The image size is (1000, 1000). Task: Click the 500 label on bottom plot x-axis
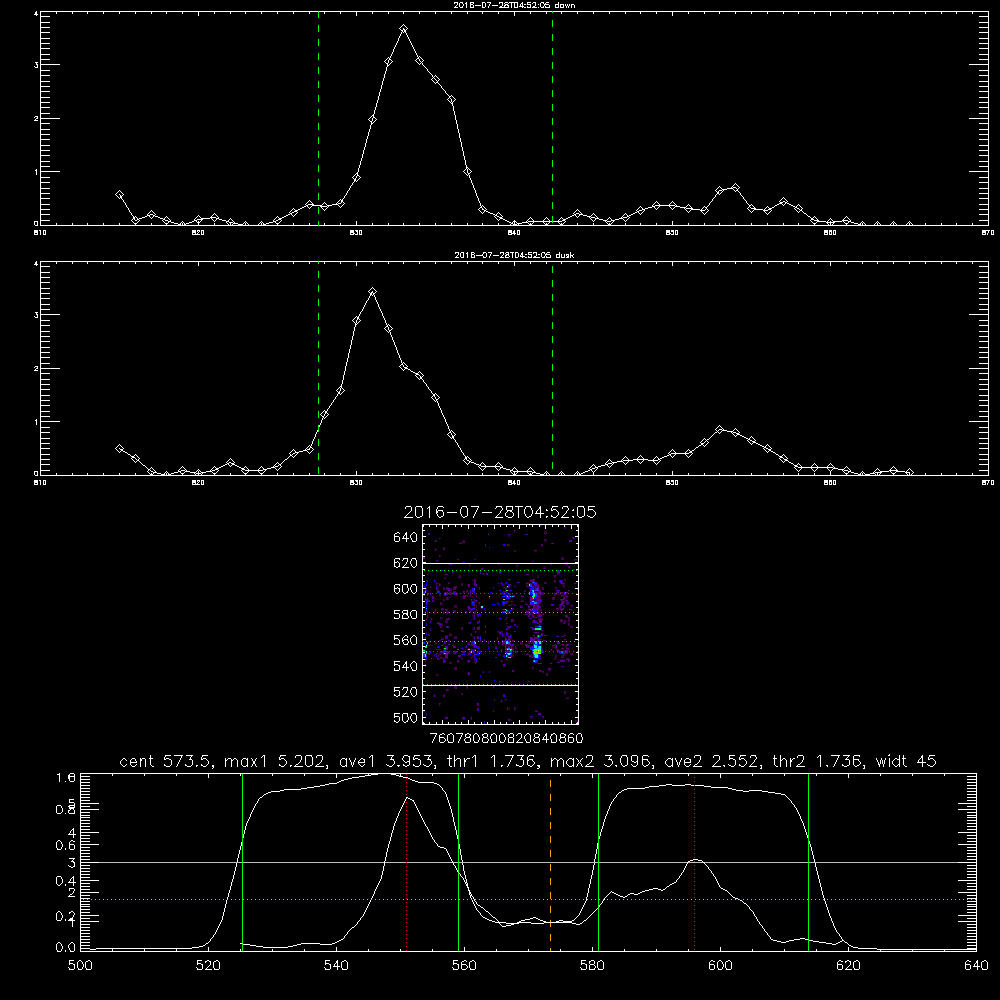coord(80,966)
